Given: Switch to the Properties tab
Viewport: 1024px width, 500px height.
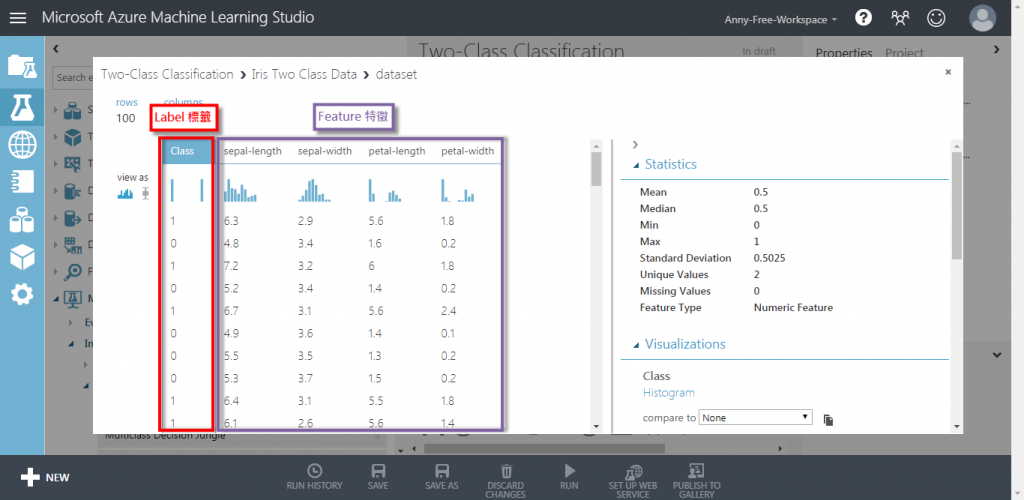Looking at the screenshot, I should pyautogui.click(x=844, y=53).
